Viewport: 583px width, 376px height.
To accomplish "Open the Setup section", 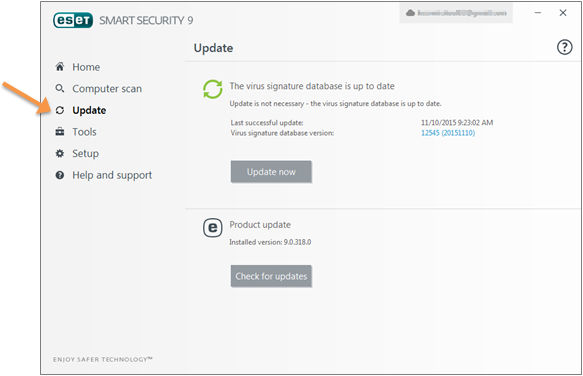I will (x=86, y=154).
